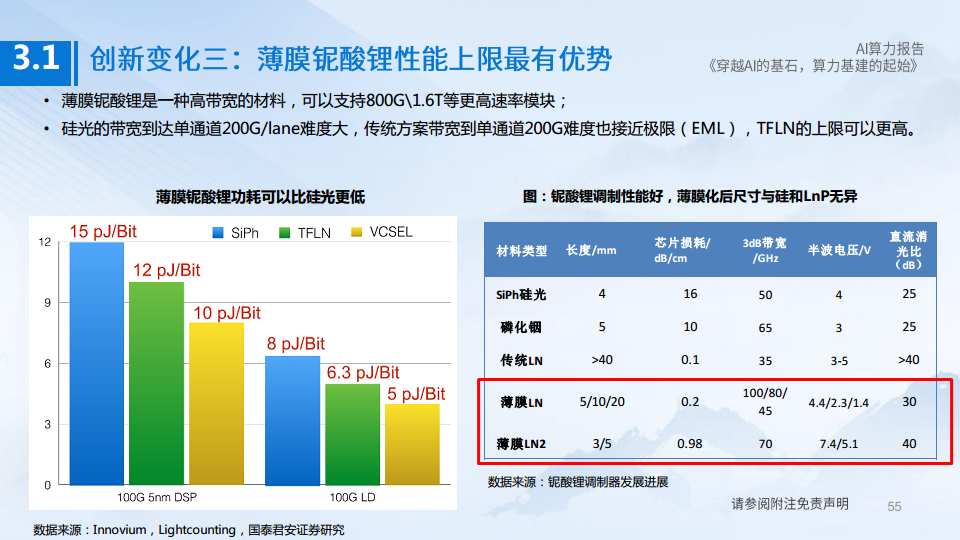This screenshot has width=960, height=540.
Task: Select table title "图：铌酸锂调制性能好，薄膜化后尺寸与硅和LnP无异"
Action: pos(689,196)
